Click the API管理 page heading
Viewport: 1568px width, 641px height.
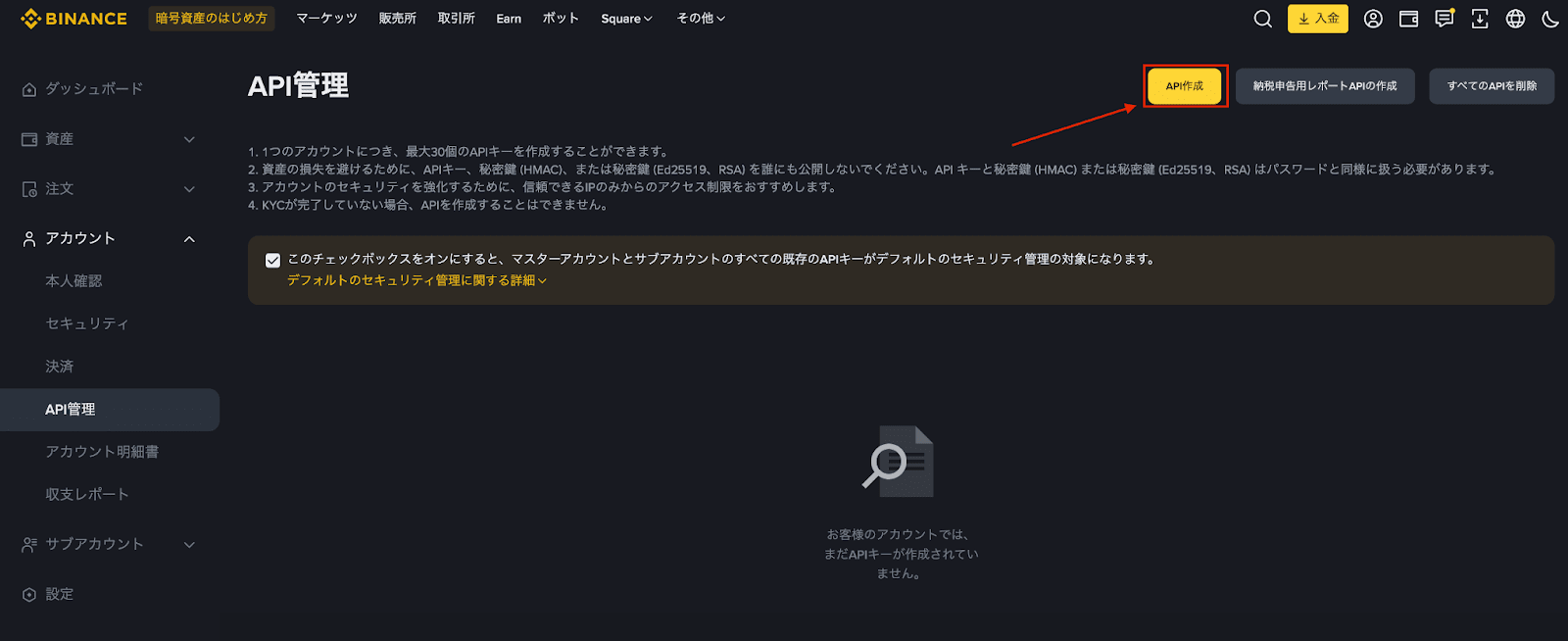tap(298, 86)
